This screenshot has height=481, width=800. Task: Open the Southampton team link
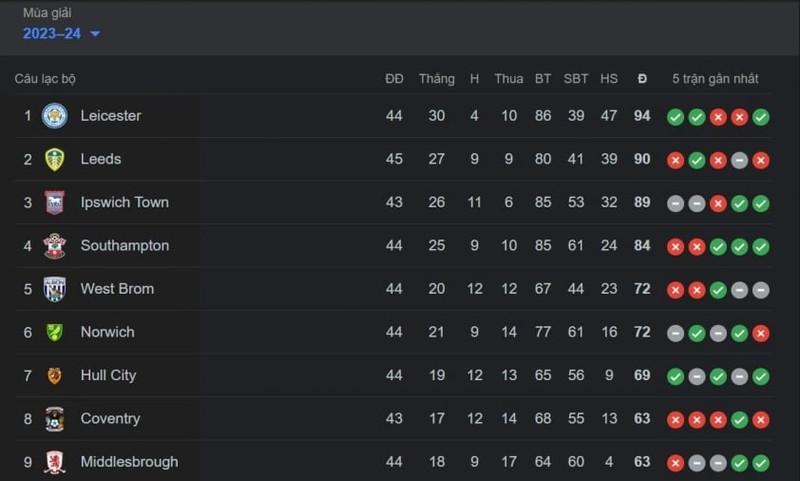click(124, 246)
